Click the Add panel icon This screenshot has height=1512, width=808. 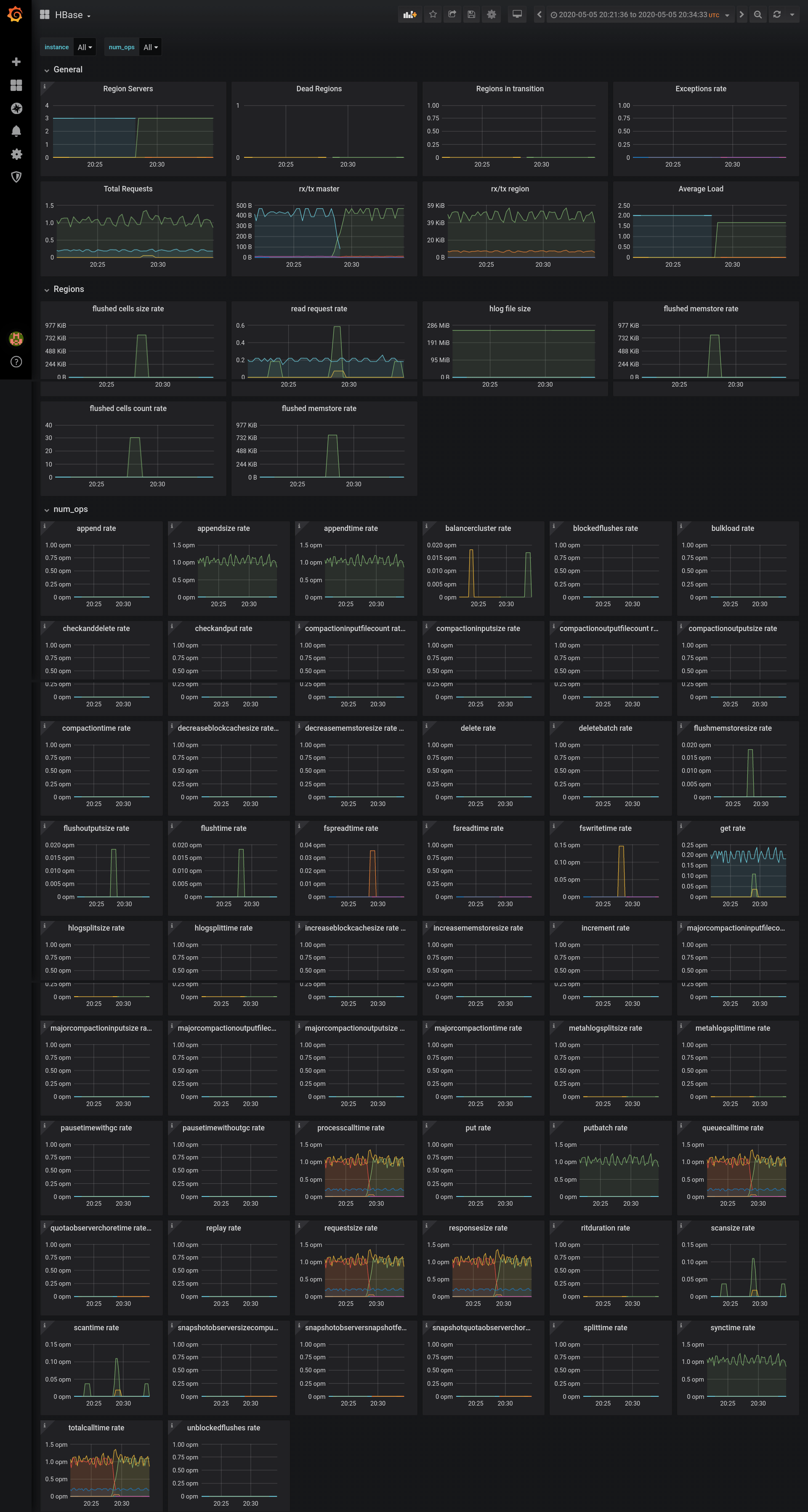pos(409,15)
